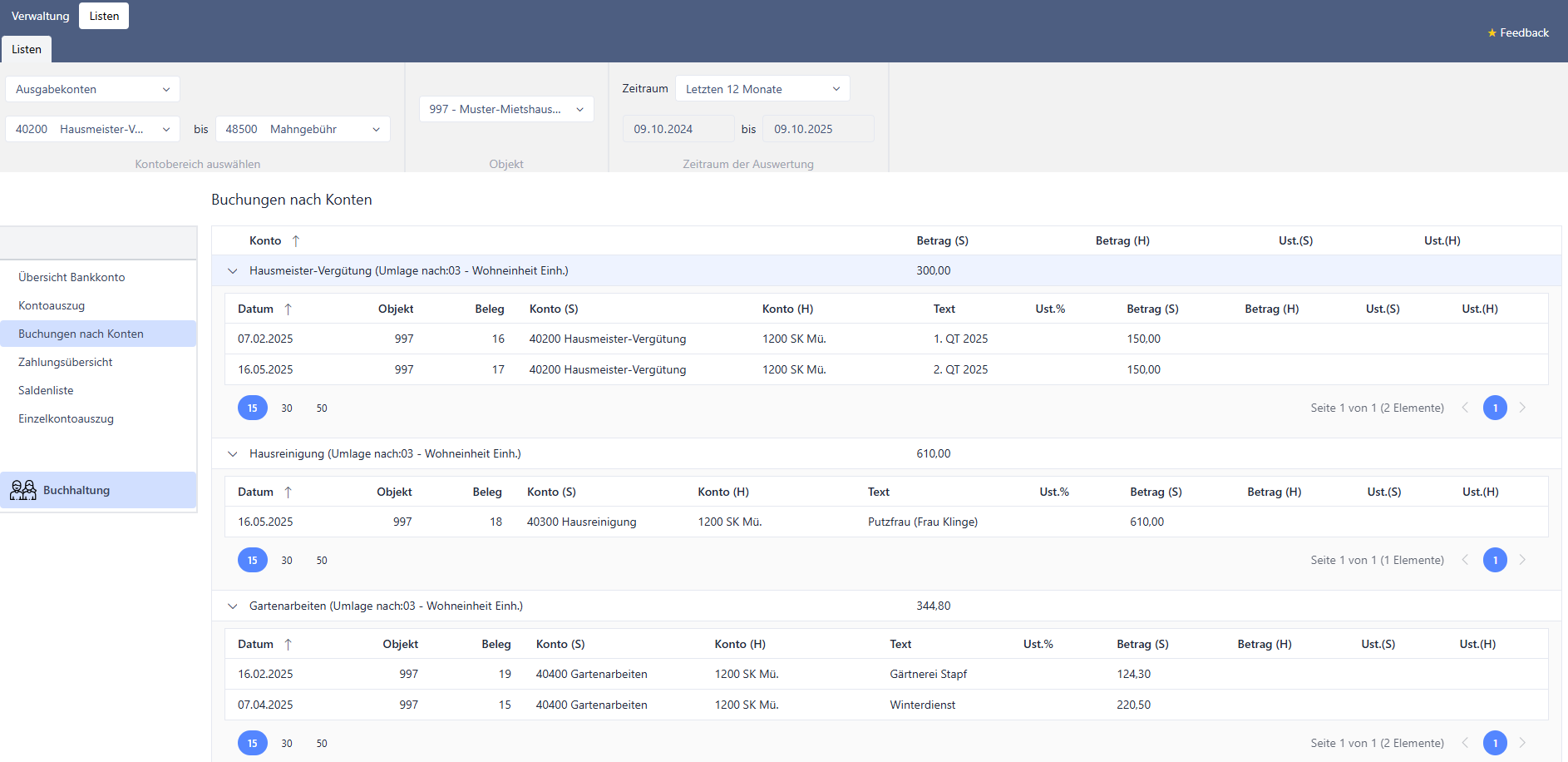This screenshot has height=762, width=1568.
Task: Open the Ausgabekonten dropdown
Action: pyautogui.click(x=92, y=89)
